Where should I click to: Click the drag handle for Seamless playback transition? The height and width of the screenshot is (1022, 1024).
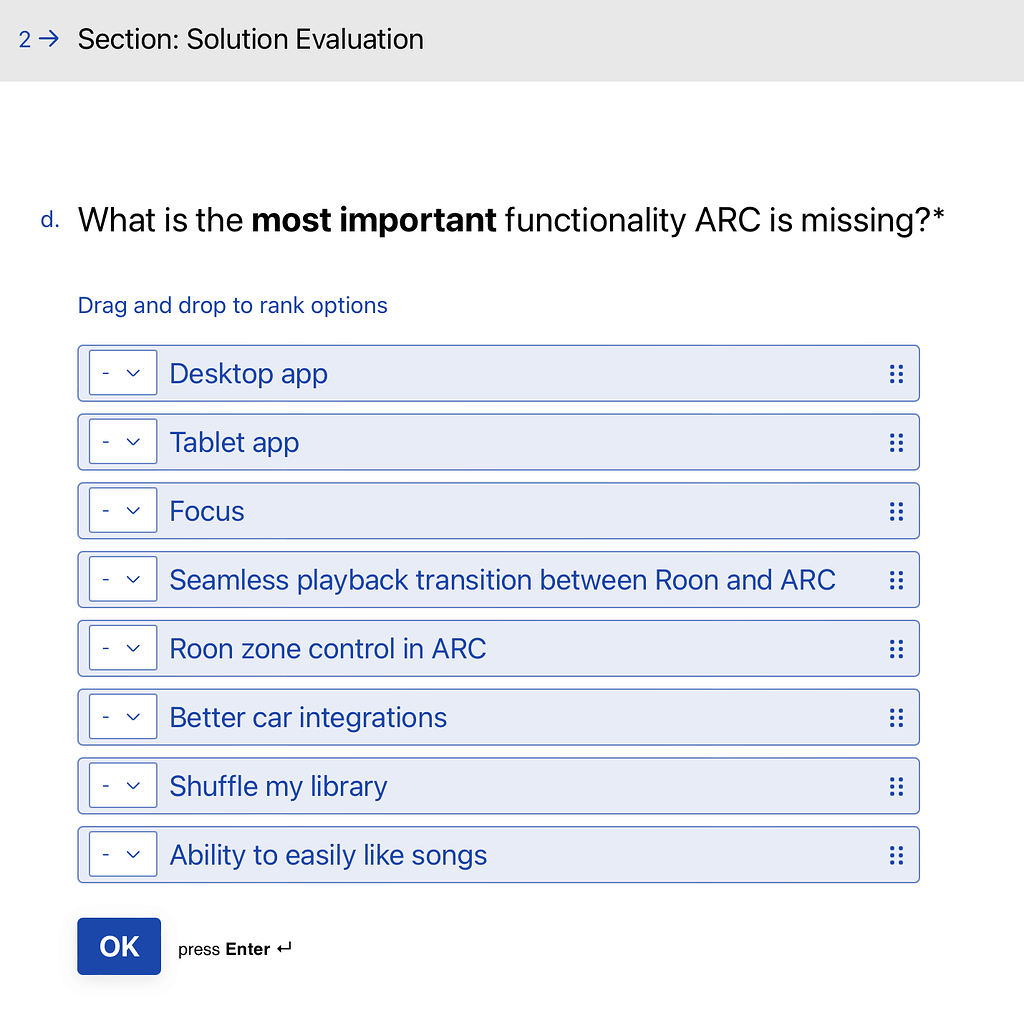[x=896, y=579]
